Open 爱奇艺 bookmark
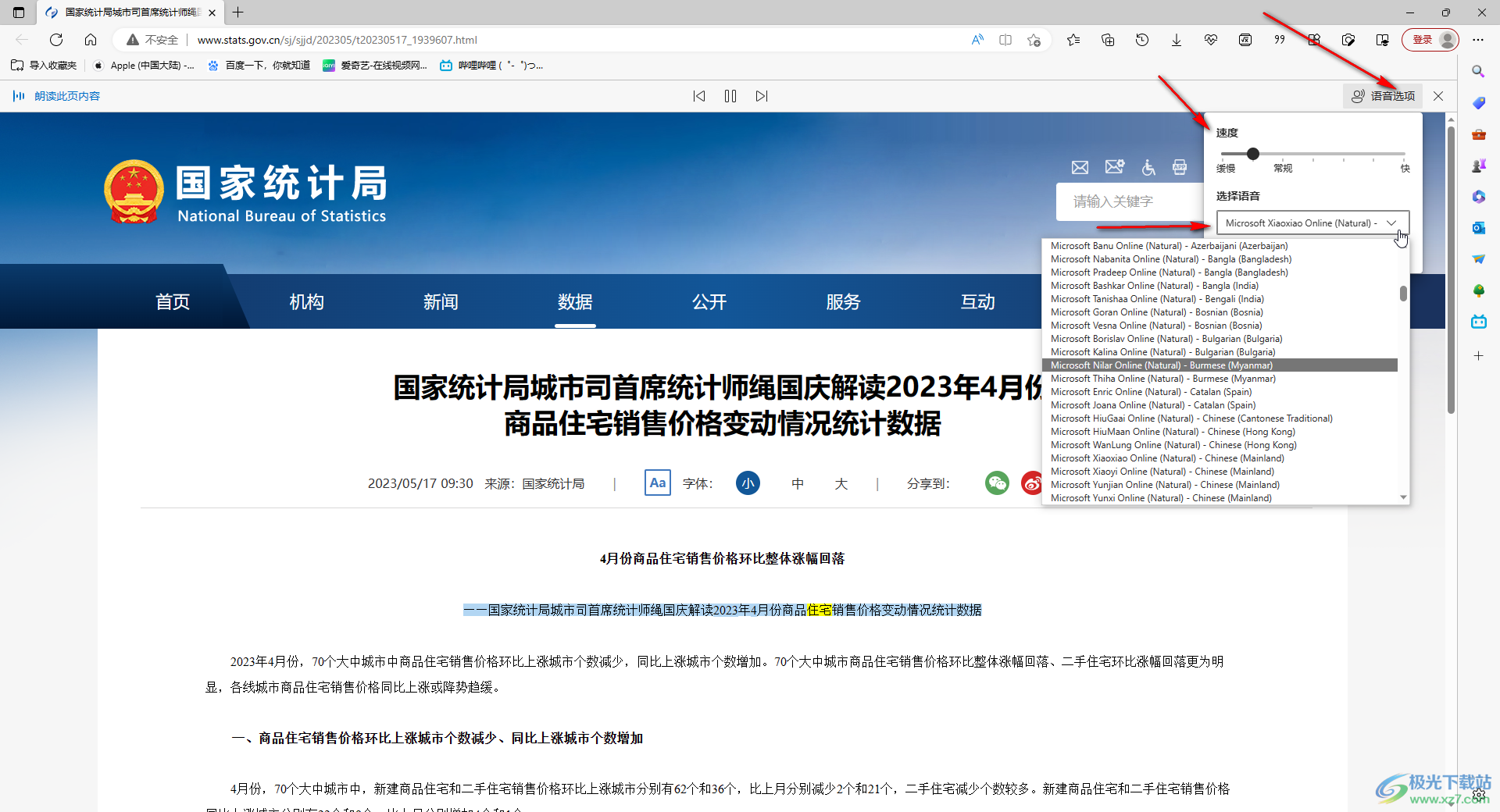 375,66
